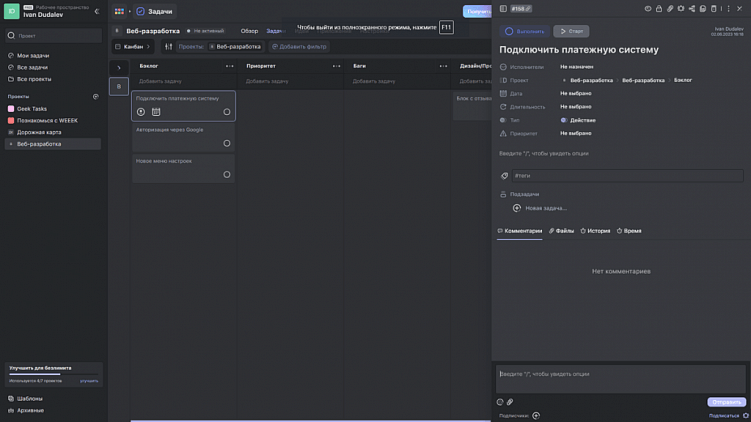Click the paperclip attach icon in task toolbar
The height and width of the screenshot is (422, 751).
coord(670,9)
